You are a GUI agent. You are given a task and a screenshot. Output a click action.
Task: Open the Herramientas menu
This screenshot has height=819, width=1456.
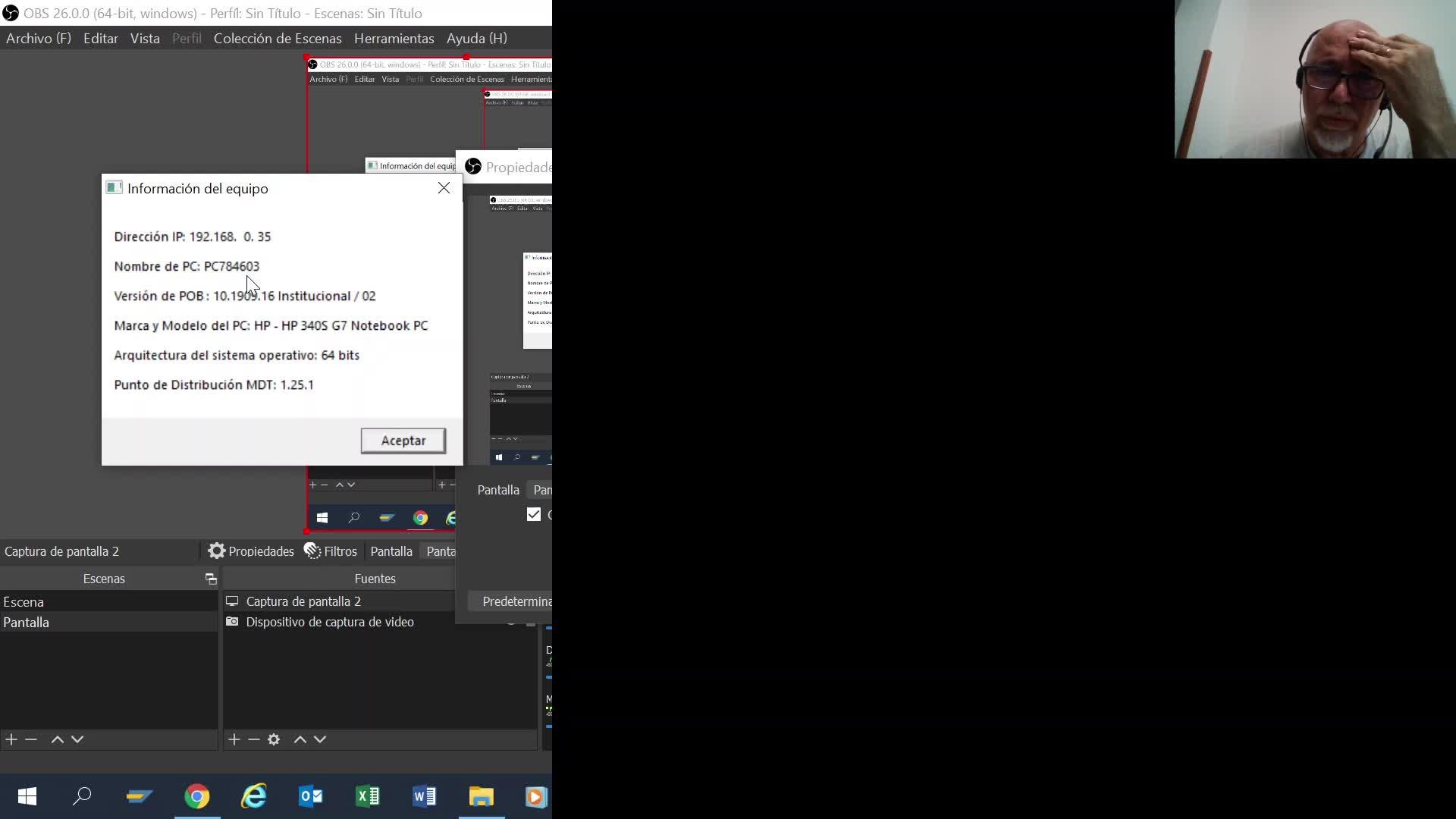tap(394, 39)
